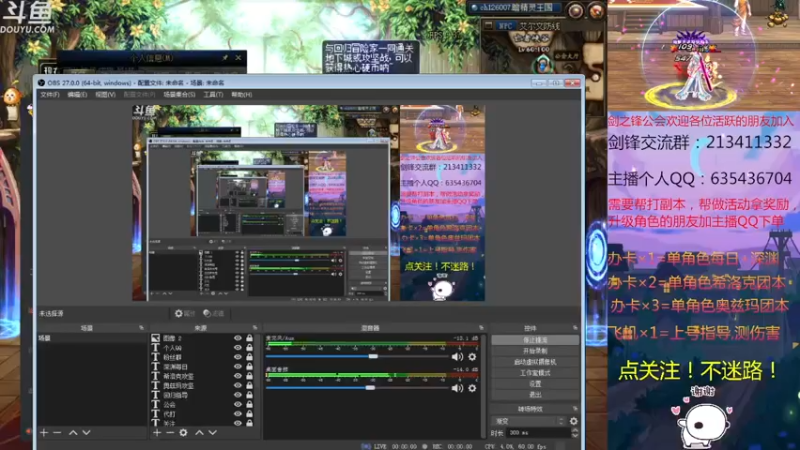This screenshot has width=800, height=450.
Task: Open the 视图(V) menu
Action: [x=105, y=94]
